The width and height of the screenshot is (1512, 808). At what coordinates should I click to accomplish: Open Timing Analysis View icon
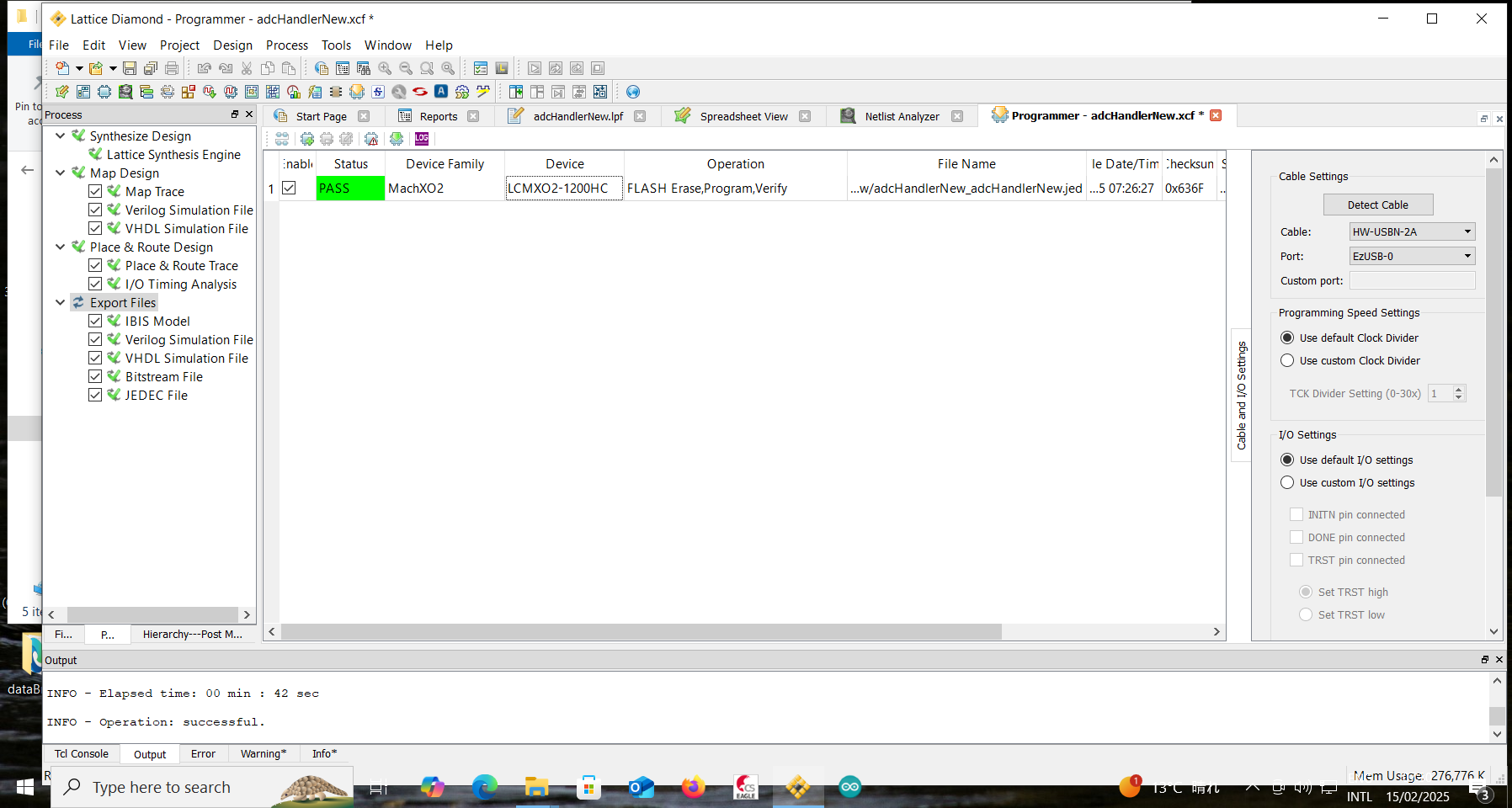[x=294, y=92]
